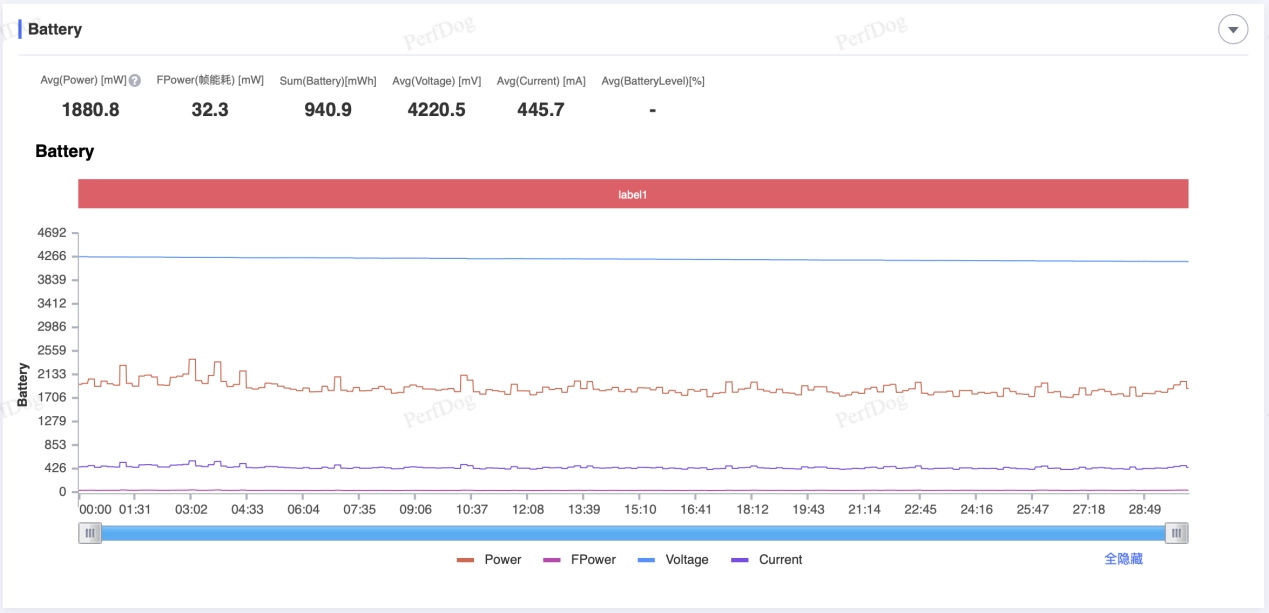Viewport: 1269px width, 613px height.
Task: Click the Avg(Voltage) value 4220.5
Action: click(x=436, y=110)
